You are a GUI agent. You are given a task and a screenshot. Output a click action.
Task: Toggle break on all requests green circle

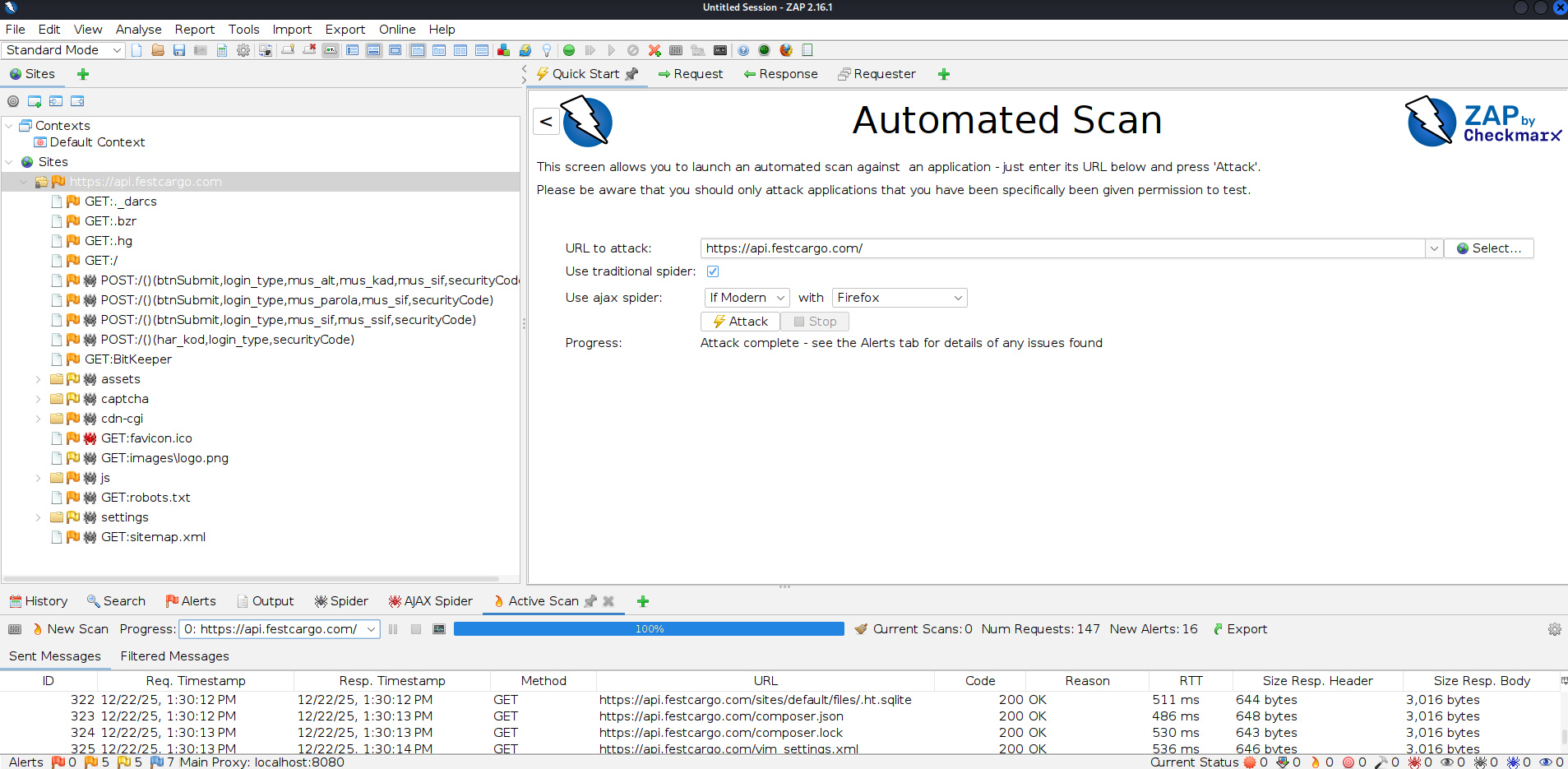pos(569,50)
